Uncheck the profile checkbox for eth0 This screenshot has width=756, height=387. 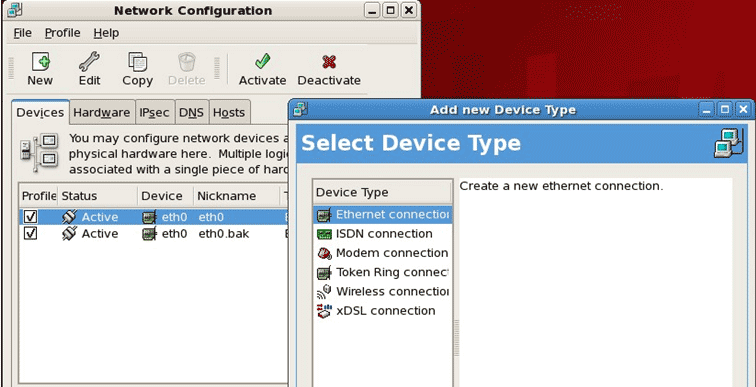pyautogui.click(x=30, y=217)
